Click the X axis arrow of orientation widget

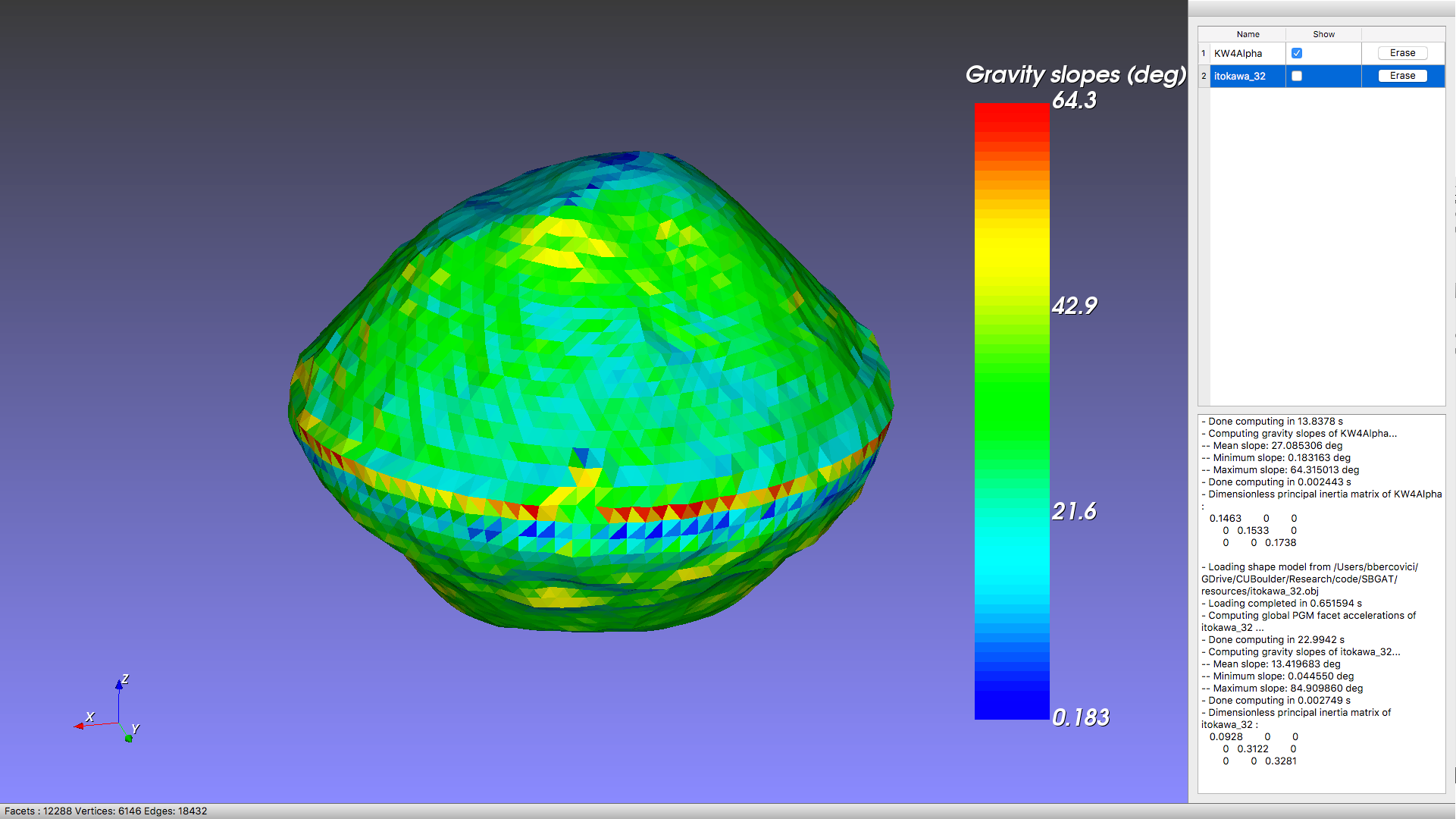[79, 726]
